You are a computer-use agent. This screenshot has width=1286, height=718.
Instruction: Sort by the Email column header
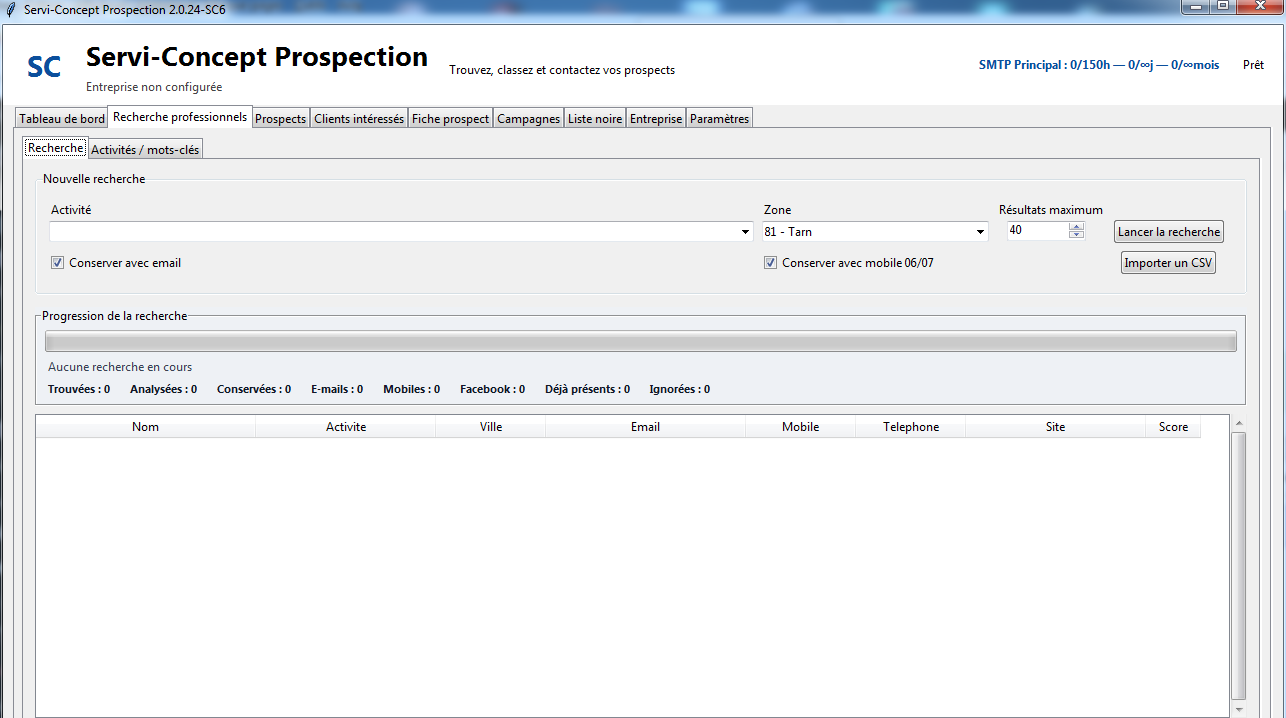(x=646, y=427)
